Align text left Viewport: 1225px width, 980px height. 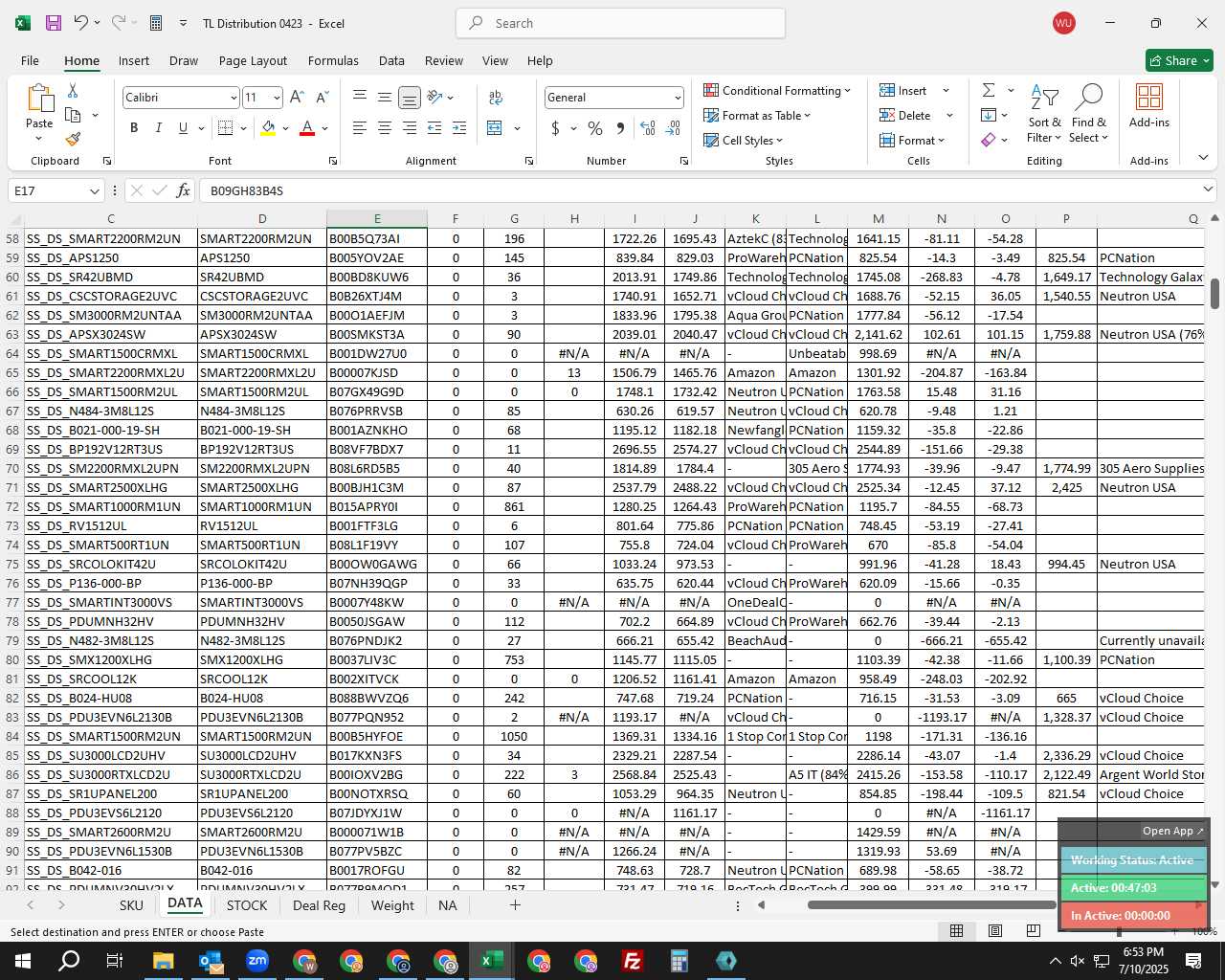click(x=360, y=128)
